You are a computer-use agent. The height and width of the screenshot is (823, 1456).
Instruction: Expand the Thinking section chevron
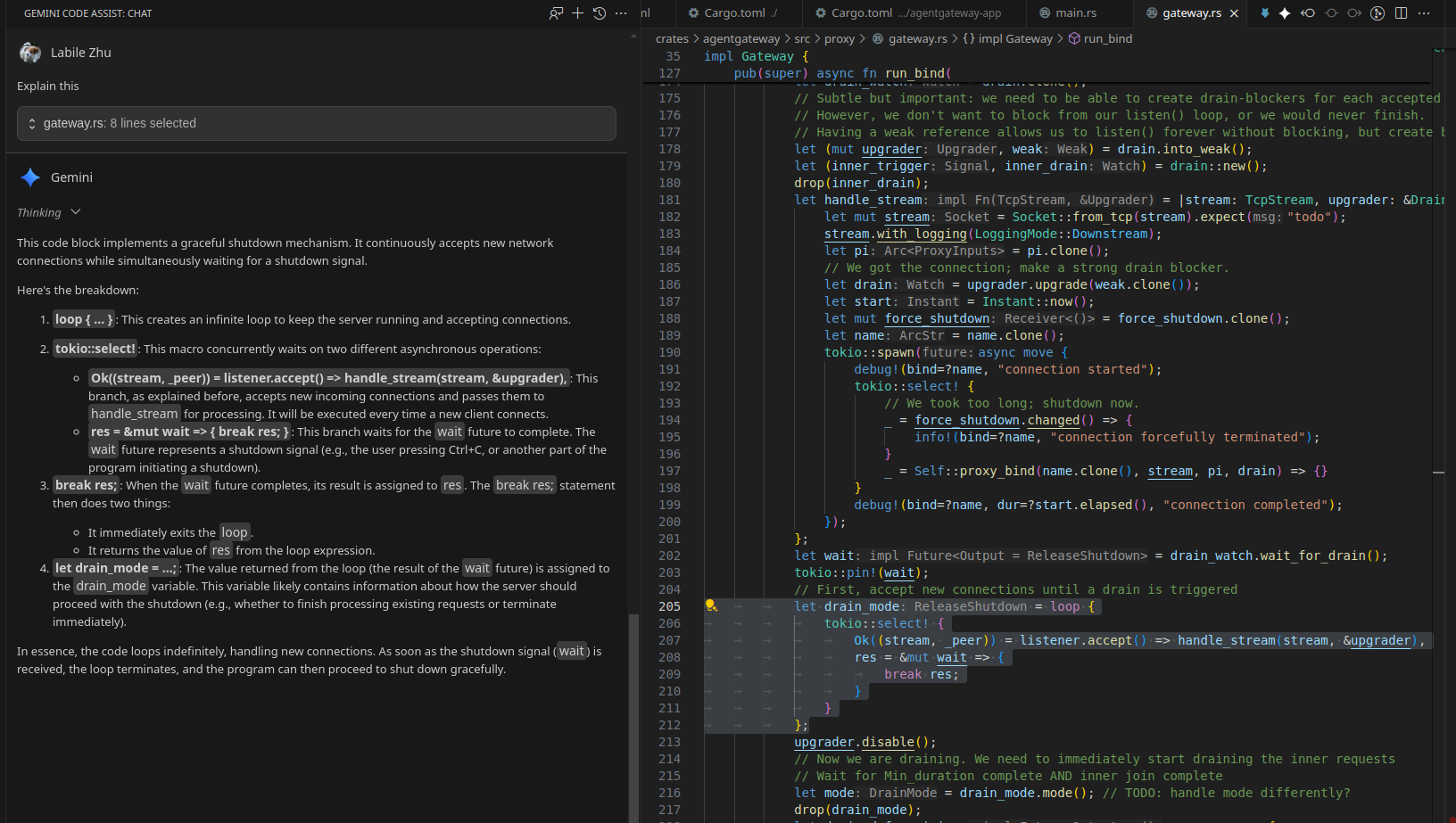tap(76, 212)
